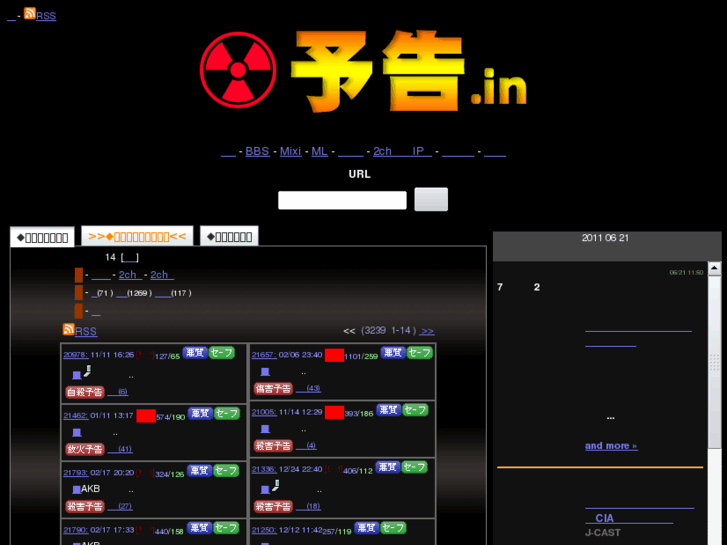Click blue 悪質 badge on post 20978
Screen dimensions: 727x545
[x=195, y=353]
